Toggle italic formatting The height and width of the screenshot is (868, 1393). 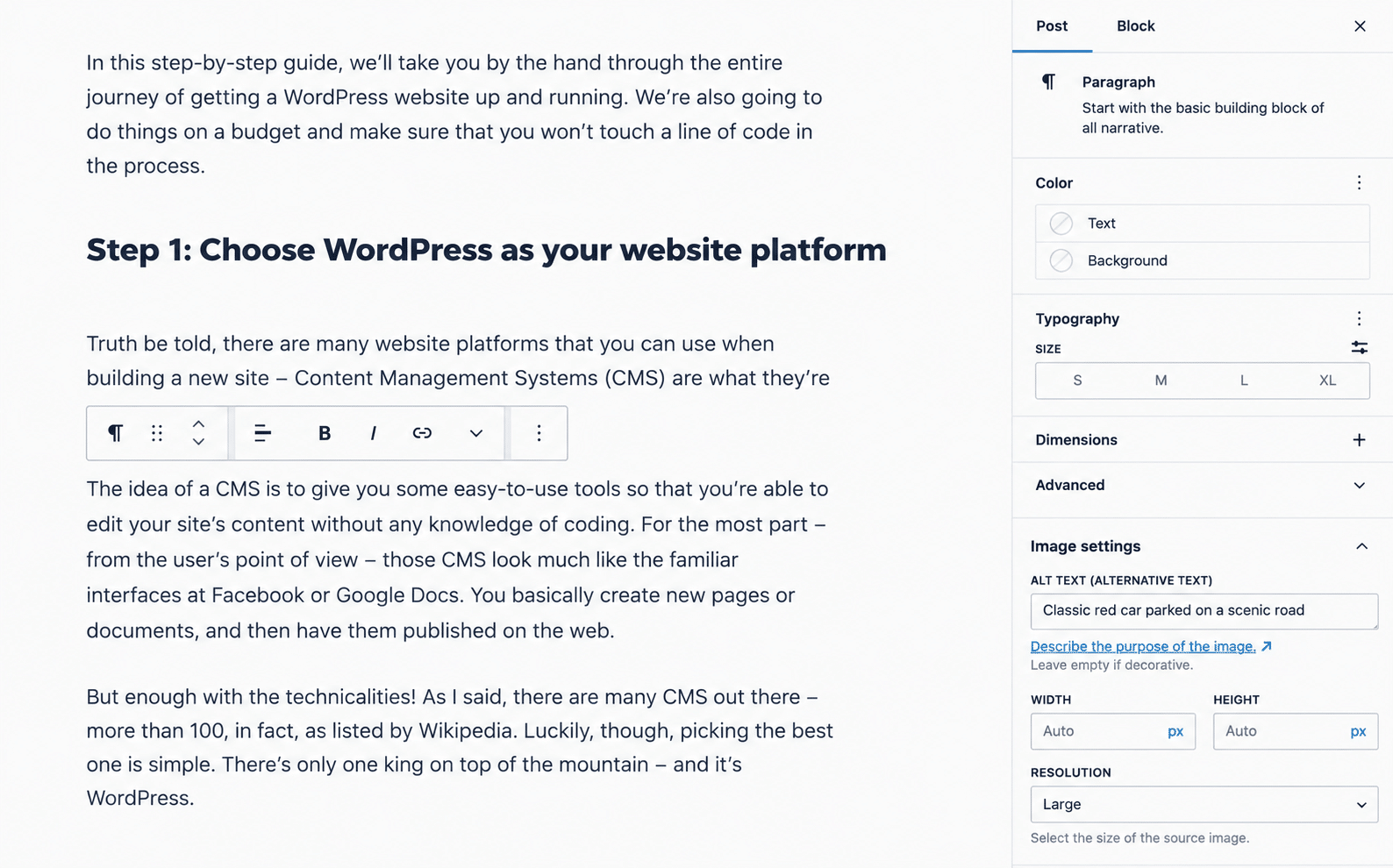click(x=373, y=433)
